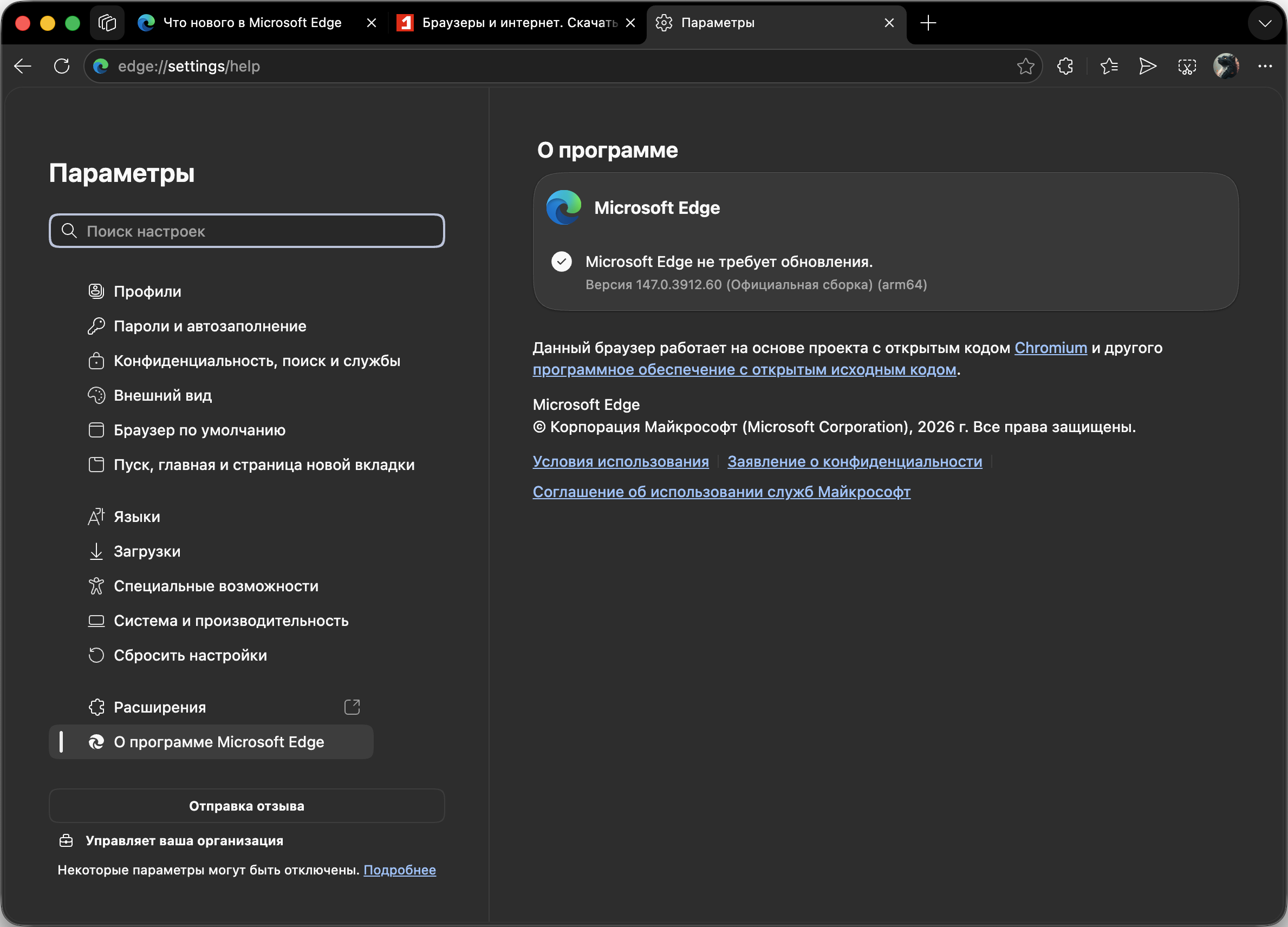Open the Favorites list toolbar icon
Viewport: 1288px width, 927px height.
click(1109, 67)
